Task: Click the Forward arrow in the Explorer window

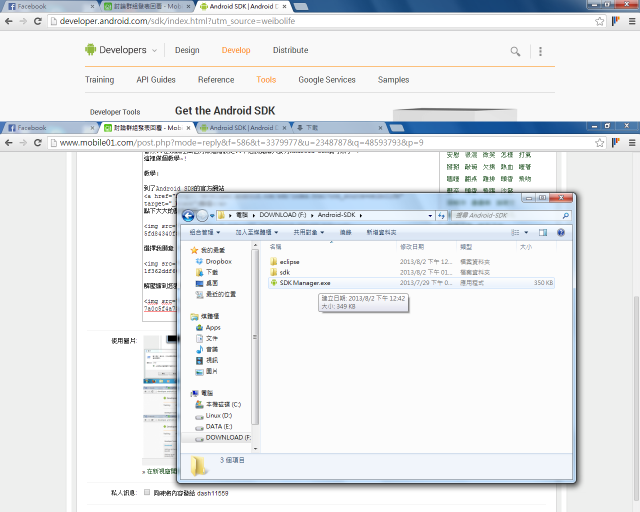Action: (x=202, y=215)
